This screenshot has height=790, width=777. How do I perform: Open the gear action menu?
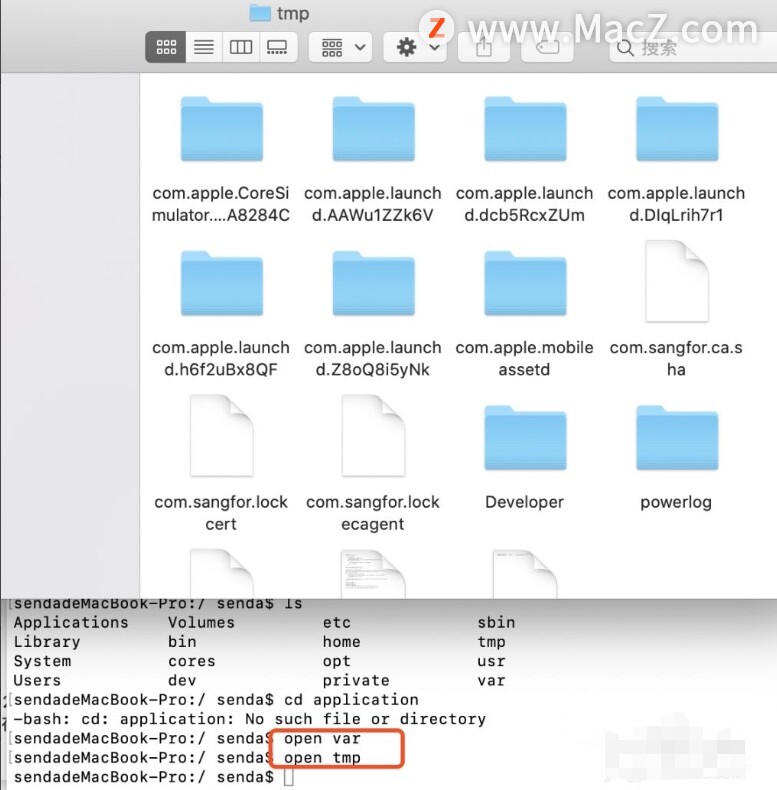415,47
